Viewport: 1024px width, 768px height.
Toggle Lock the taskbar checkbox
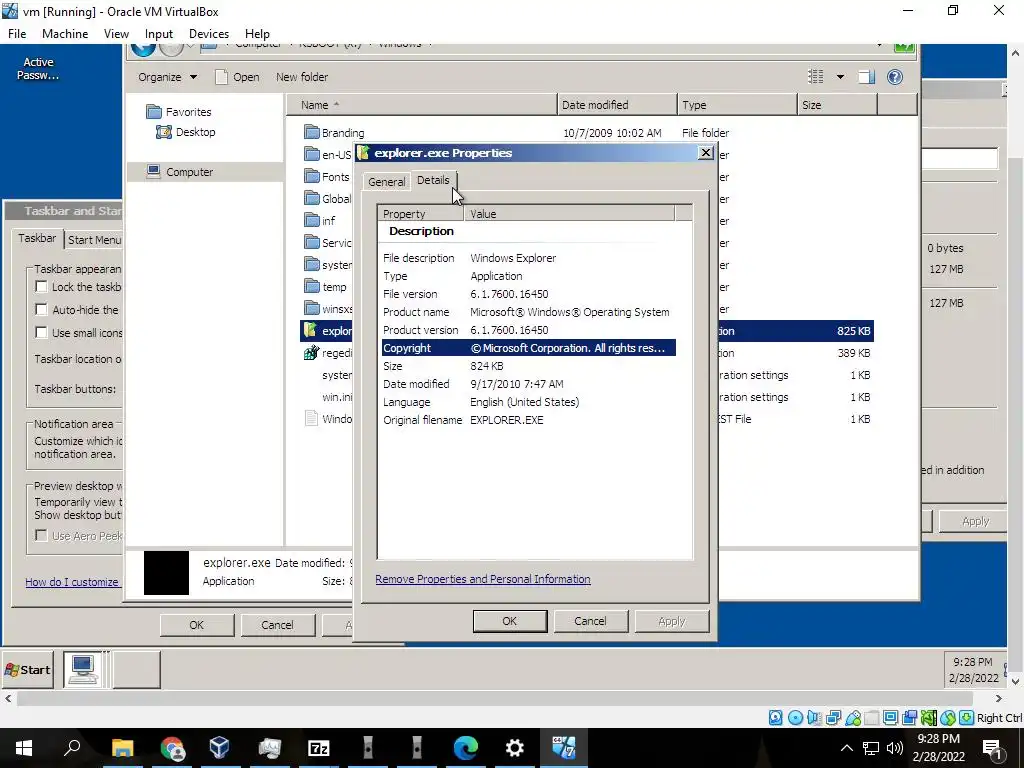coord(41,287)
